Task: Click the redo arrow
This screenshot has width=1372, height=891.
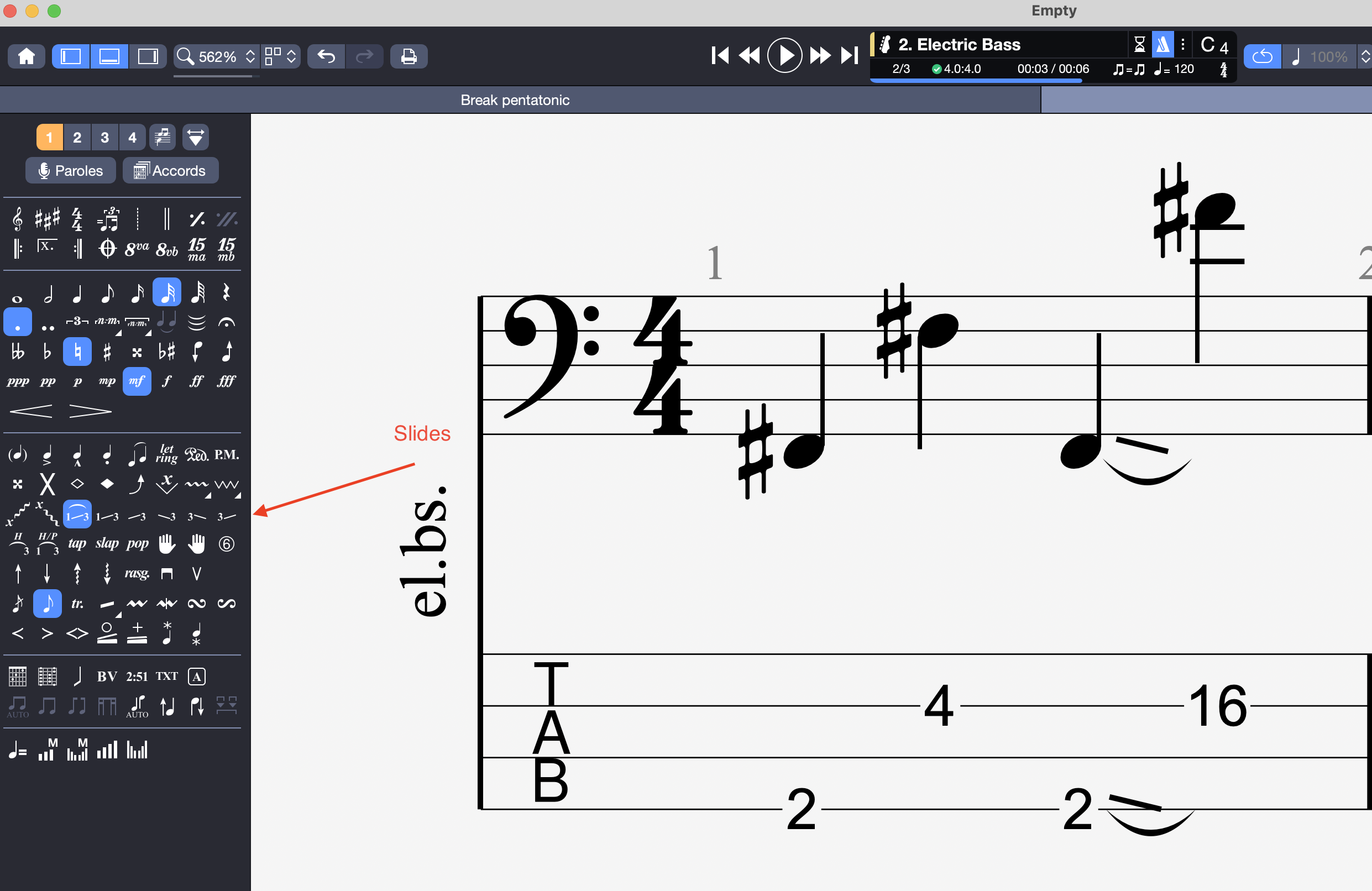Action: tap(364, 56)
